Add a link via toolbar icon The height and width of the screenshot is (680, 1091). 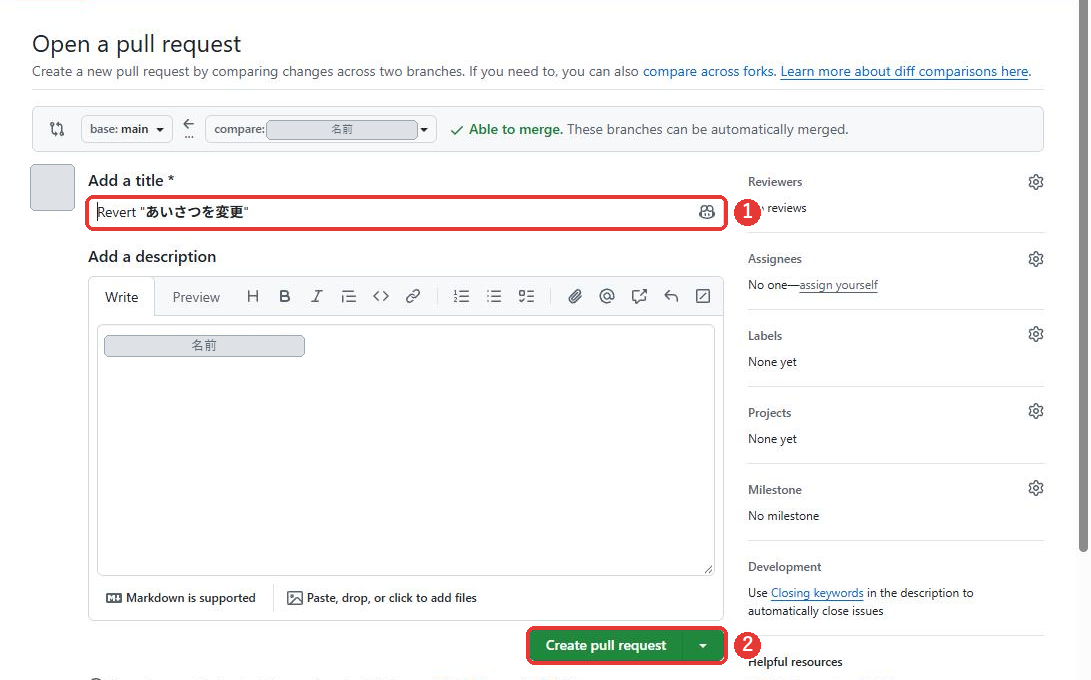413,296
